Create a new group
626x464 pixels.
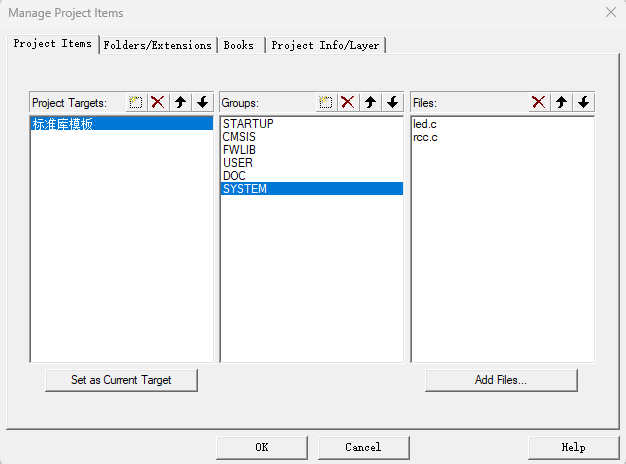click(326, 103)
